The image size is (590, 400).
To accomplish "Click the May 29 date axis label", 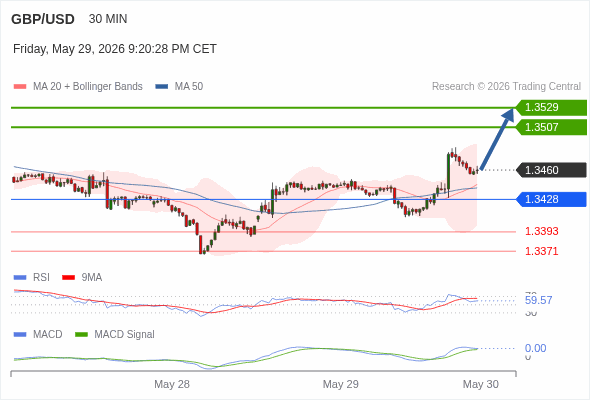I will pos(341,384).
